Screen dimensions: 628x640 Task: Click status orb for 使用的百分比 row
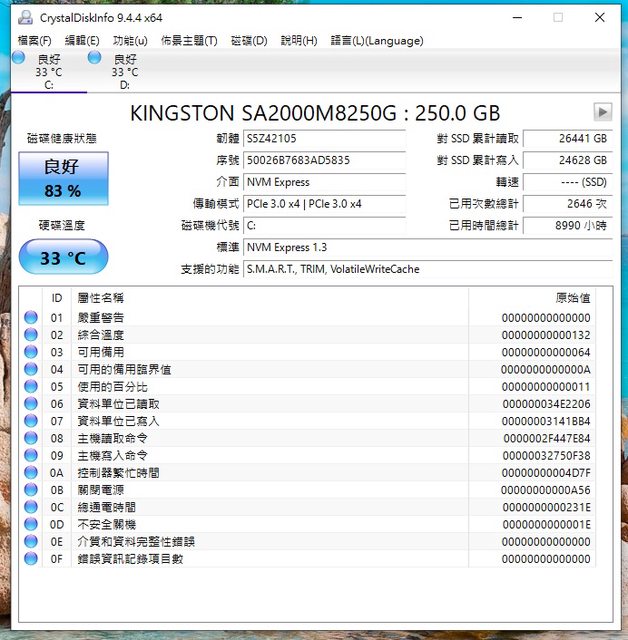point(31,387)
